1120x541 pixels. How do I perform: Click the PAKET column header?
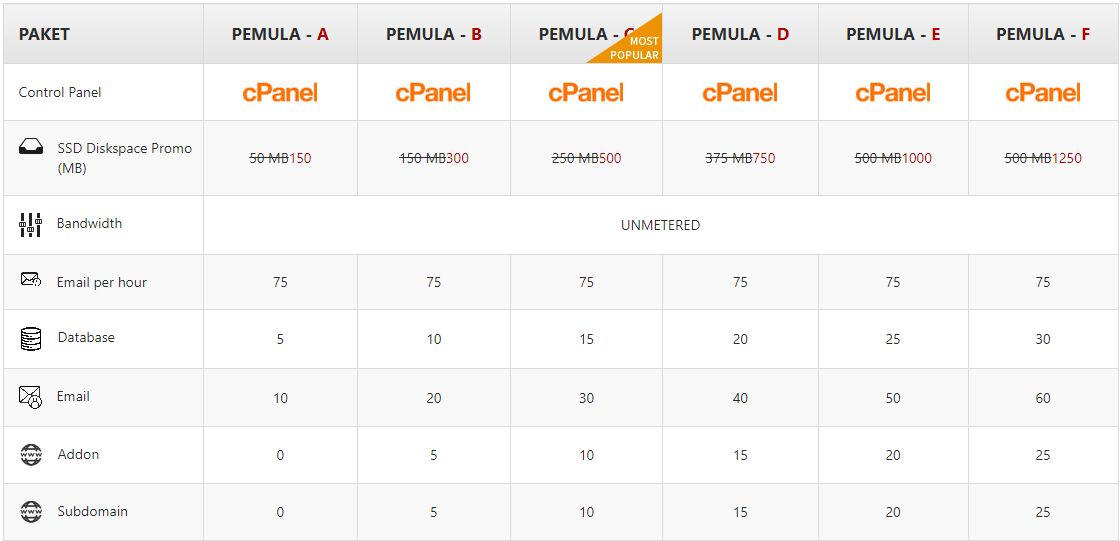[44, 34]
